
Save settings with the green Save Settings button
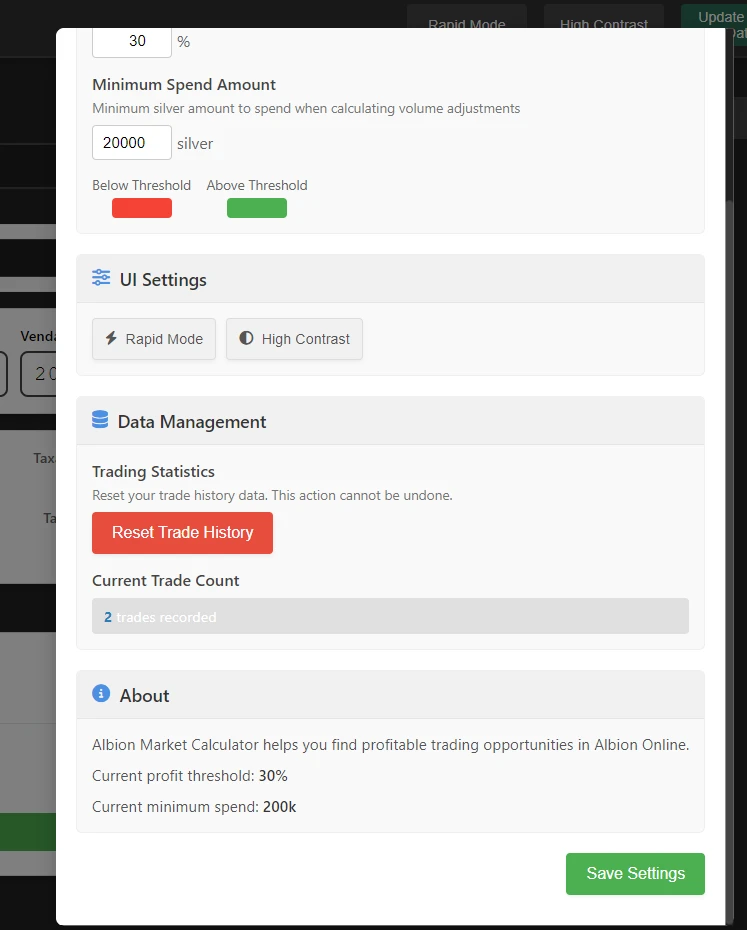635,873
